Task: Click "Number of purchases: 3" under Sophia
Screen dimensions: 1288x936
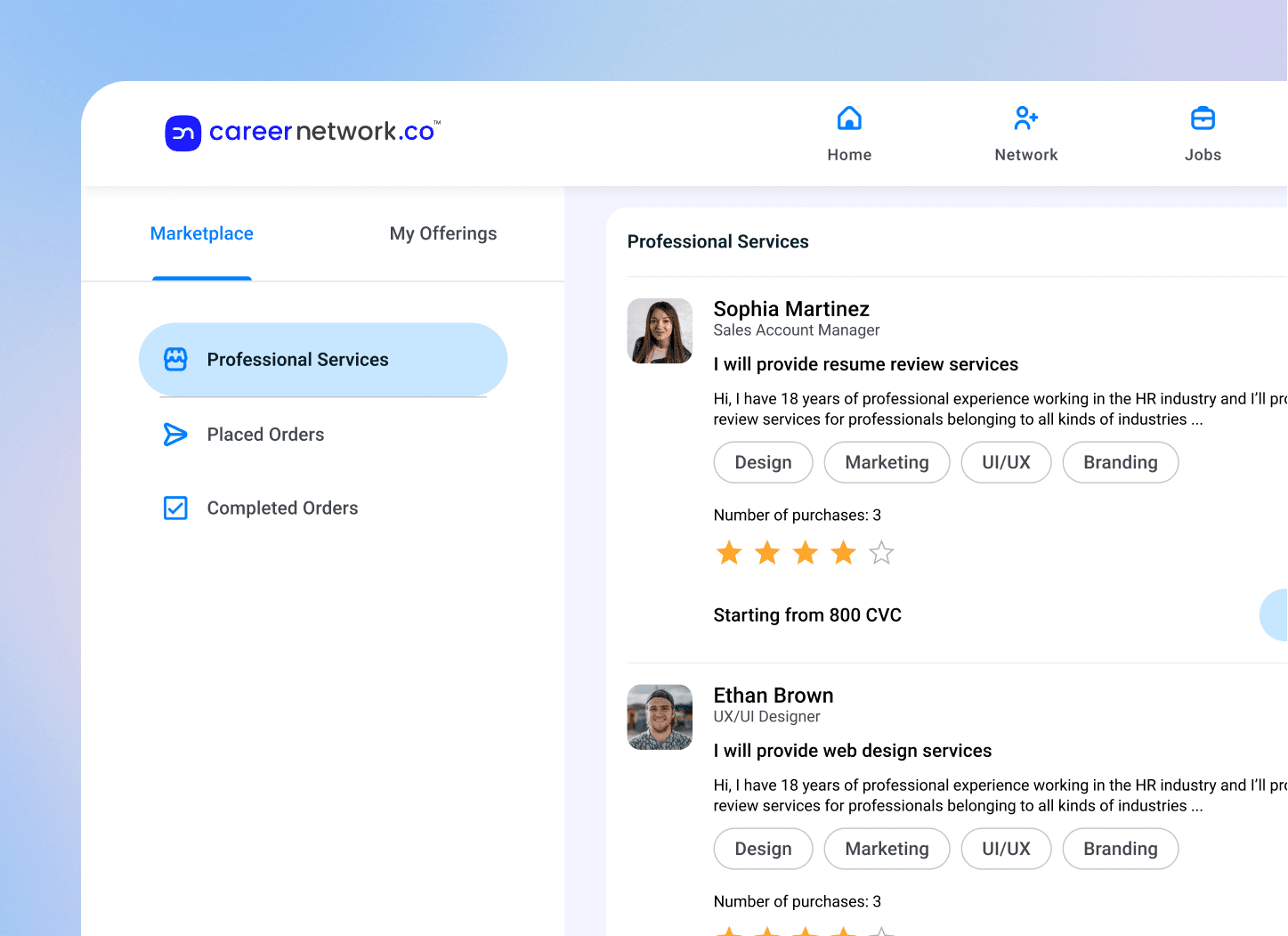Action: (798, 515)
